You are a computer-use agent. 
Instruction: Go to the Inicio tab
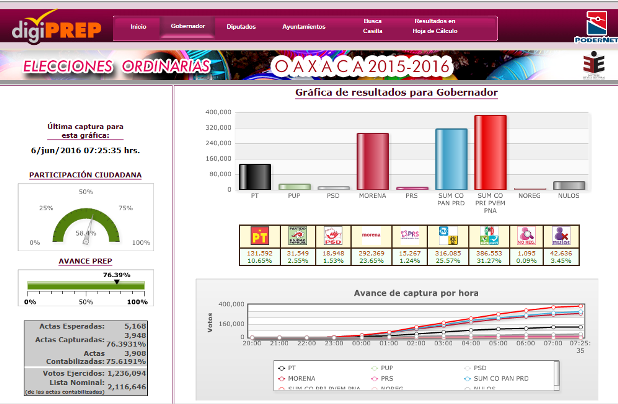pos(138,27)
